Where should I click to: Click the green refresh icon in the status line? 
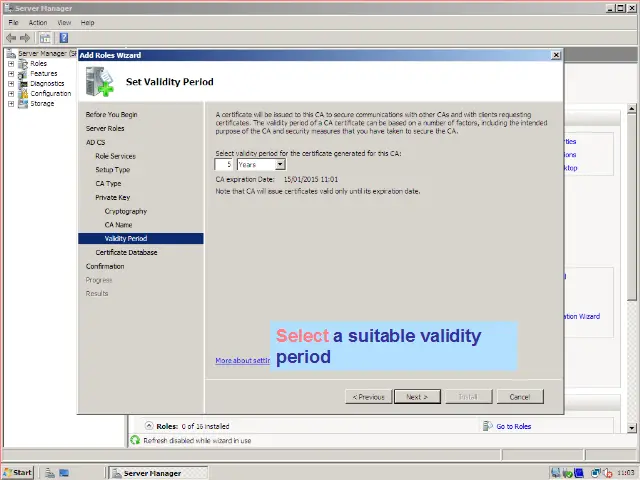click(135, 440)
